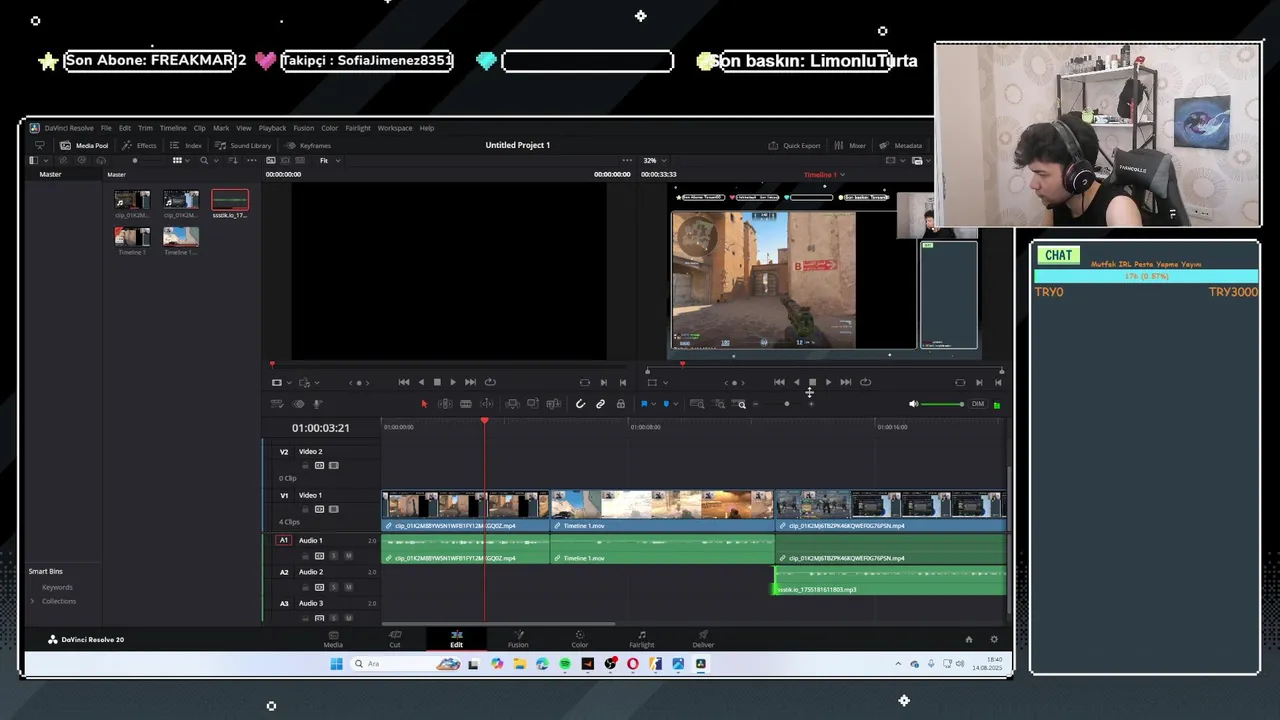Click the voiceover microphone toolbar icon

tap(318, 404)
